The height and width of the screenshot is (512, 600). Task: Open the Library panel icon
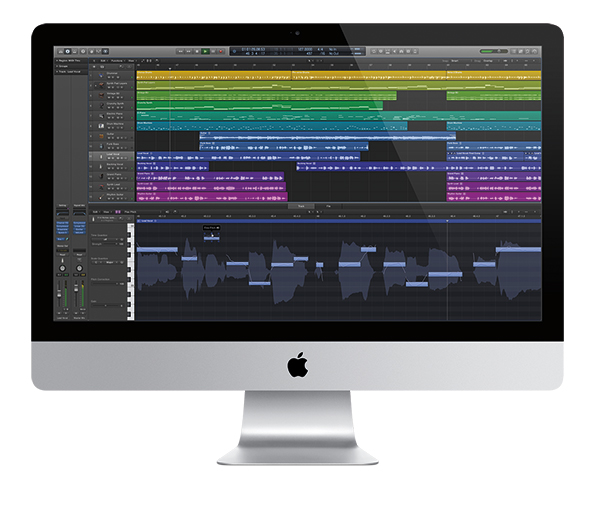point(60,51)
